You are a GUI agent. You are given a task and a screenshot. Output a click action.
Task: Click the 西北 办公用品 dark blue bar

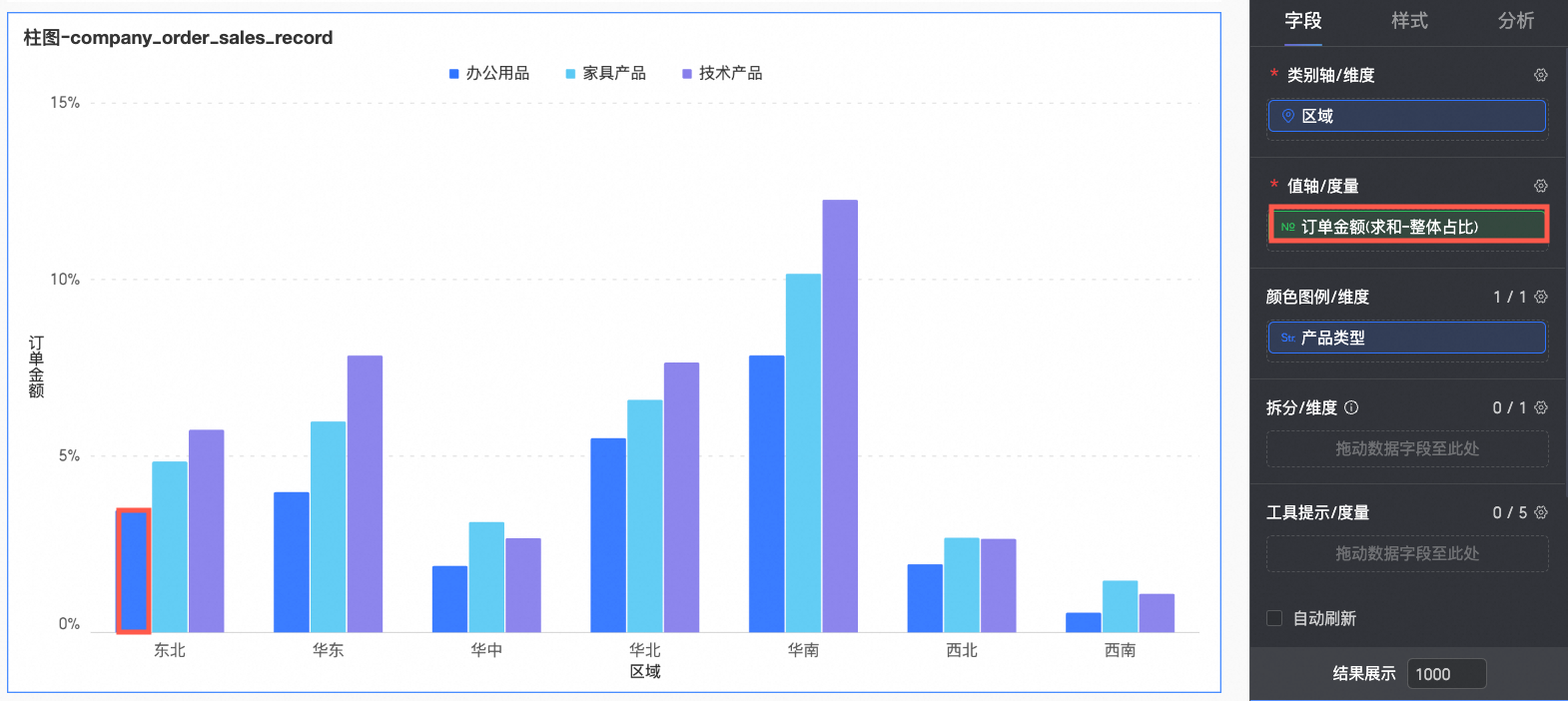pyautogui.click(x=925, y=598)
